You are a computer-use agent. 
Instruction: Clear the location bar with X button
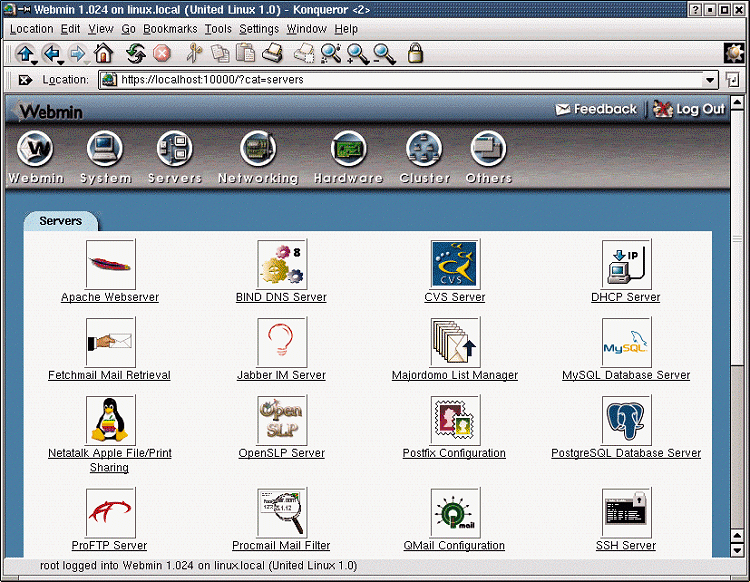click(25, 80)
